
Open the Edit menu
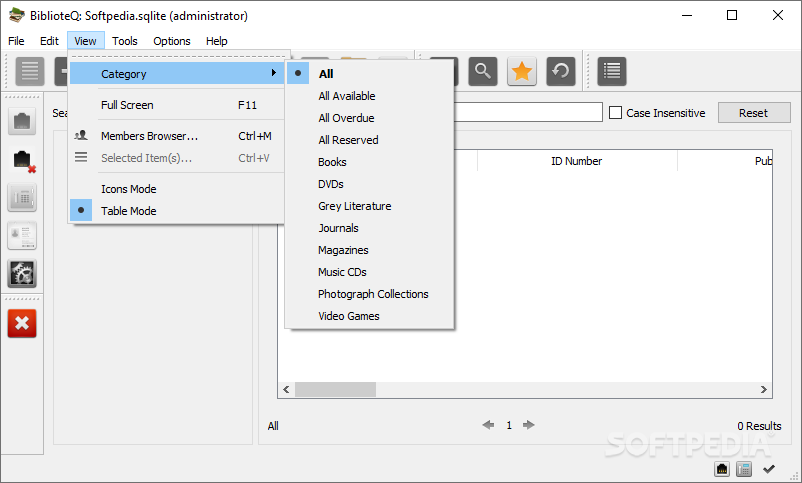[49, 41]
